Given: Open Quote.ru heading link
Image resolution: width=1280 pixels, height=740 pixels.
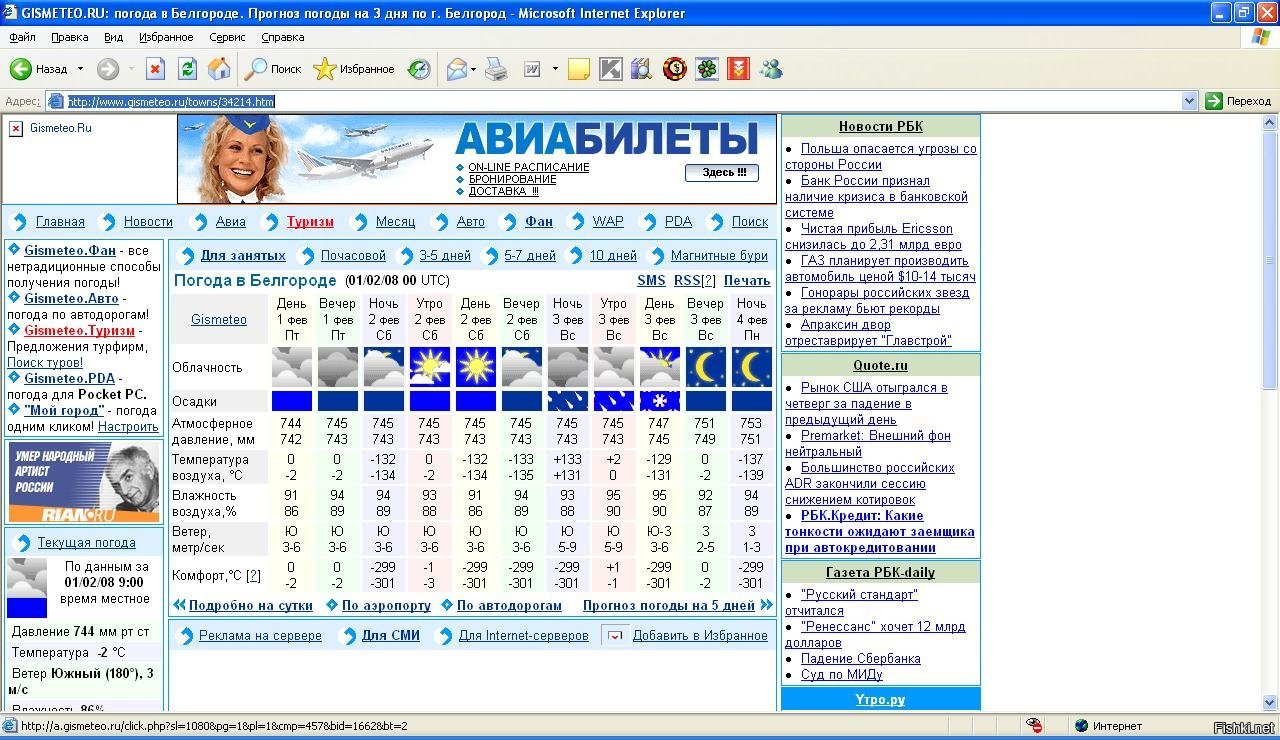Looking at the screenshot, I should [881, 366].
